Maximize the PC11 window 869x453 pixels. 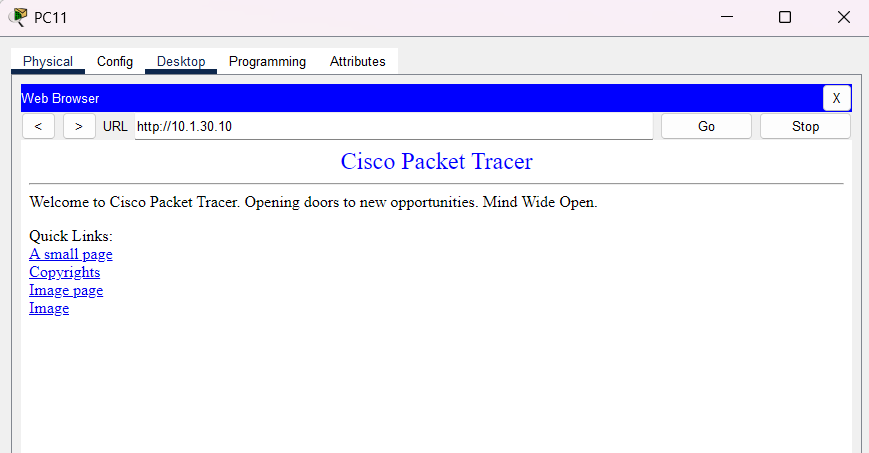tap(785, 17)
